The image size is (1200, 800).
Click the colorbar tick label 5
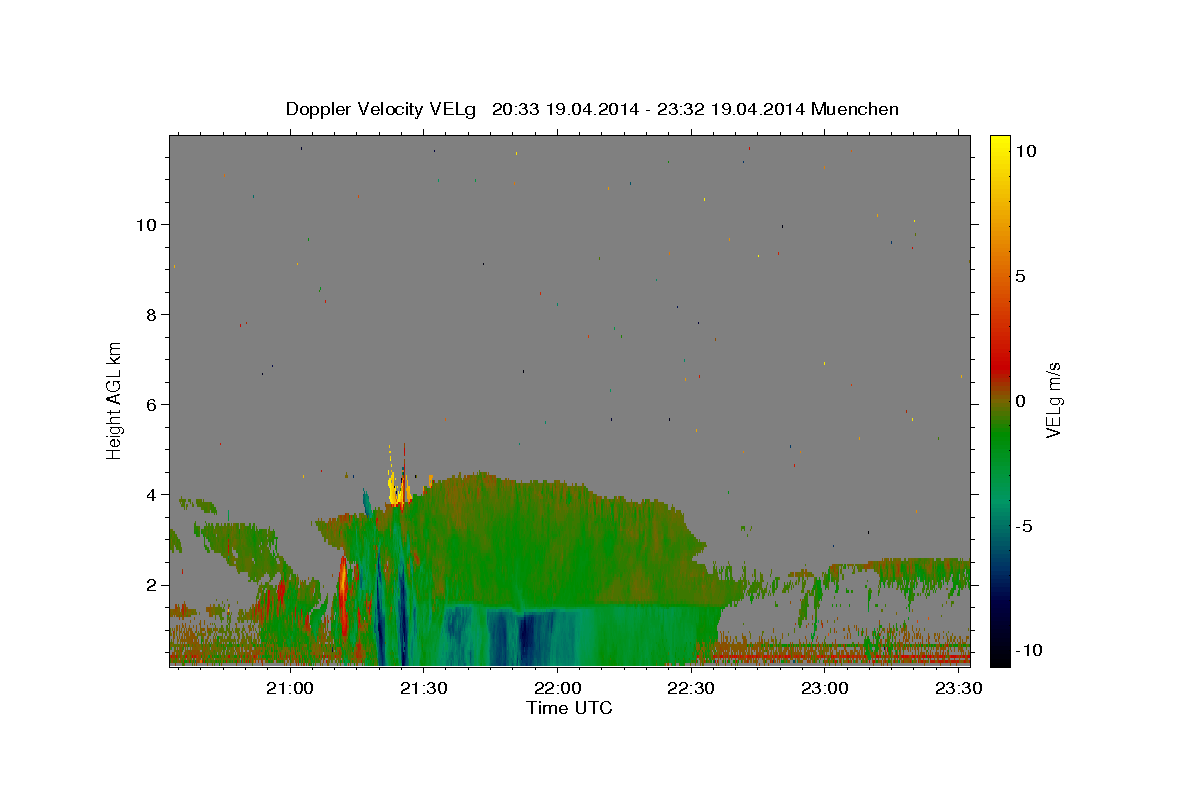point(1020,276)
